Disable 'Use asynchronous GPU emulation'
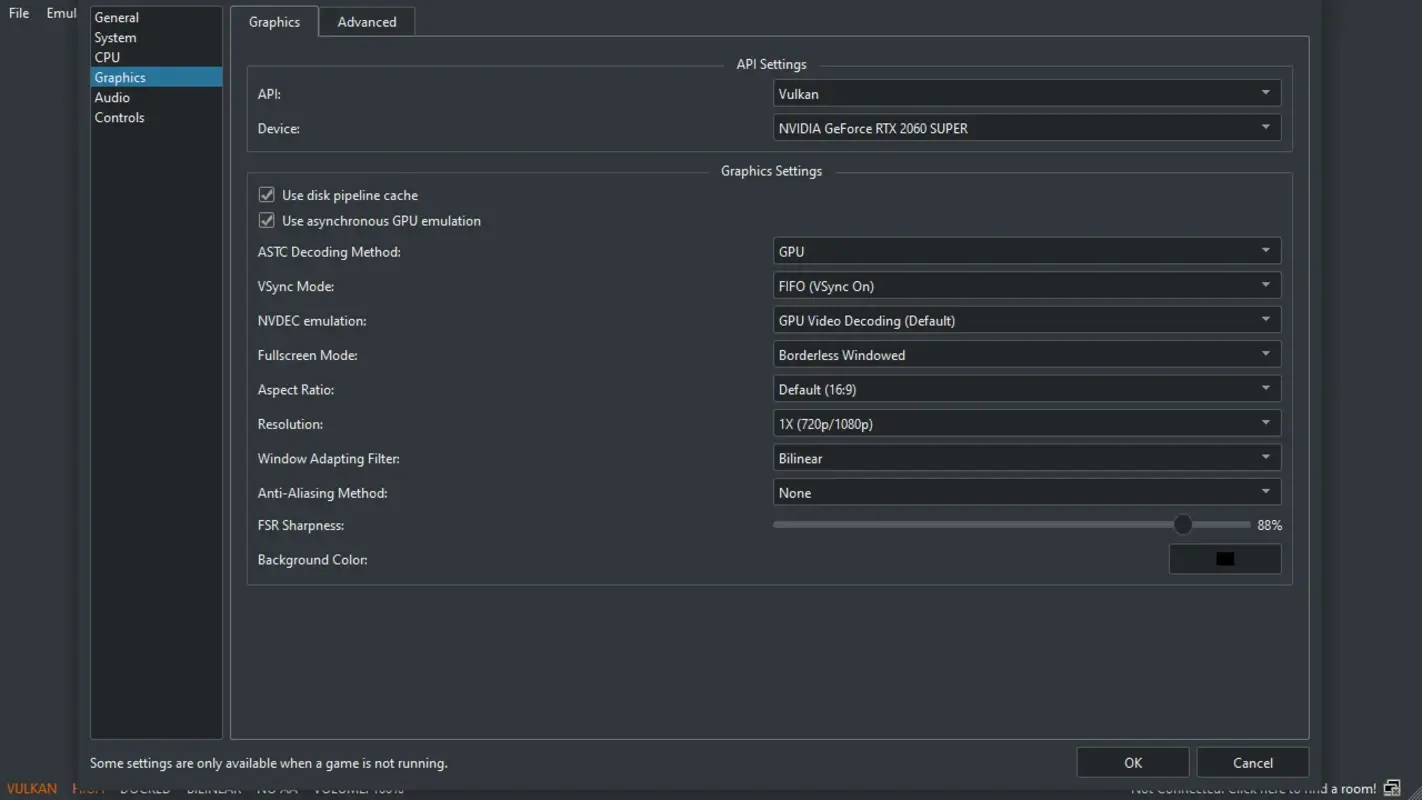 (266, 220)
